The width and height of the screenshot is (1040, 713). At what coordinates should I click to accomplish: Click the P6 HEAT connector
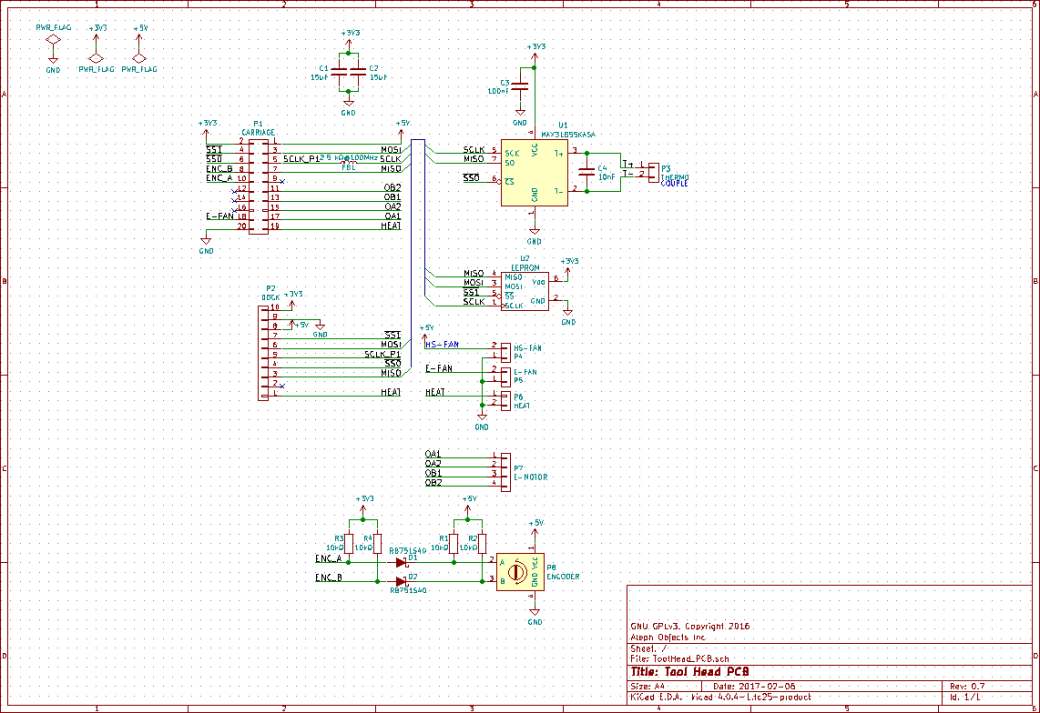pyautogui.click(x=503, y=398)
